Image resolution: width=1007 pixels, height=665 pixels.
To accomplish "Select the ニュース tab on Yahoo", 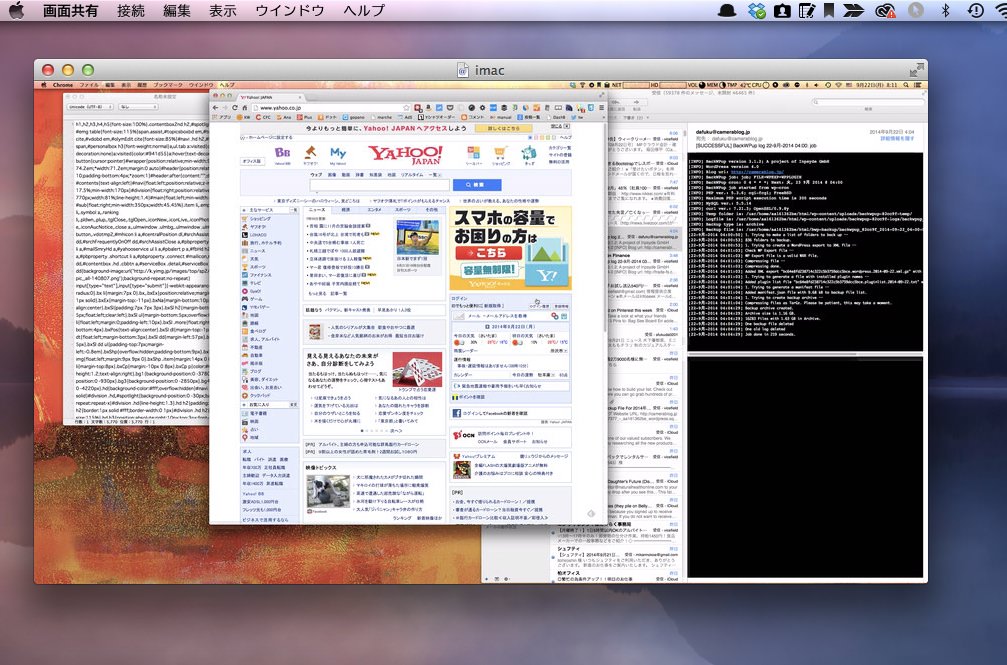I will tap(317, 210).
